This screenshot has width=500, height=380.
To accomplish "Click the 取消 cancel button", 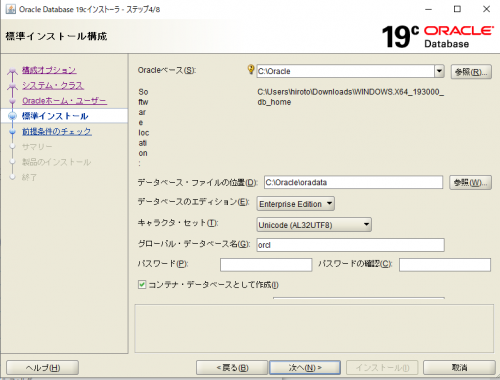I will pyautogui.click(x=459, y=368).
